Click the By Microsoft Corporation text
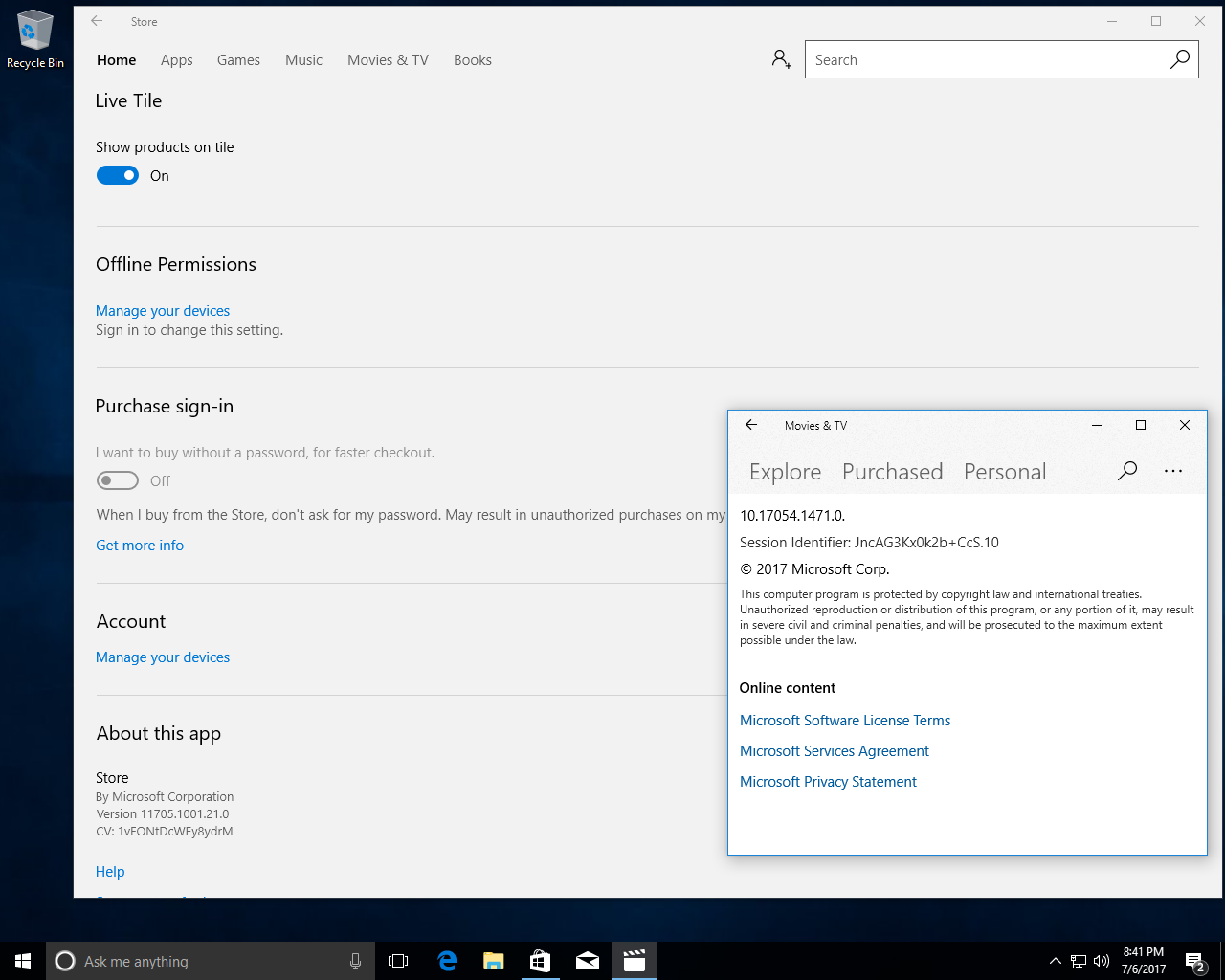 pyautogui.click(x=165, y=797)
